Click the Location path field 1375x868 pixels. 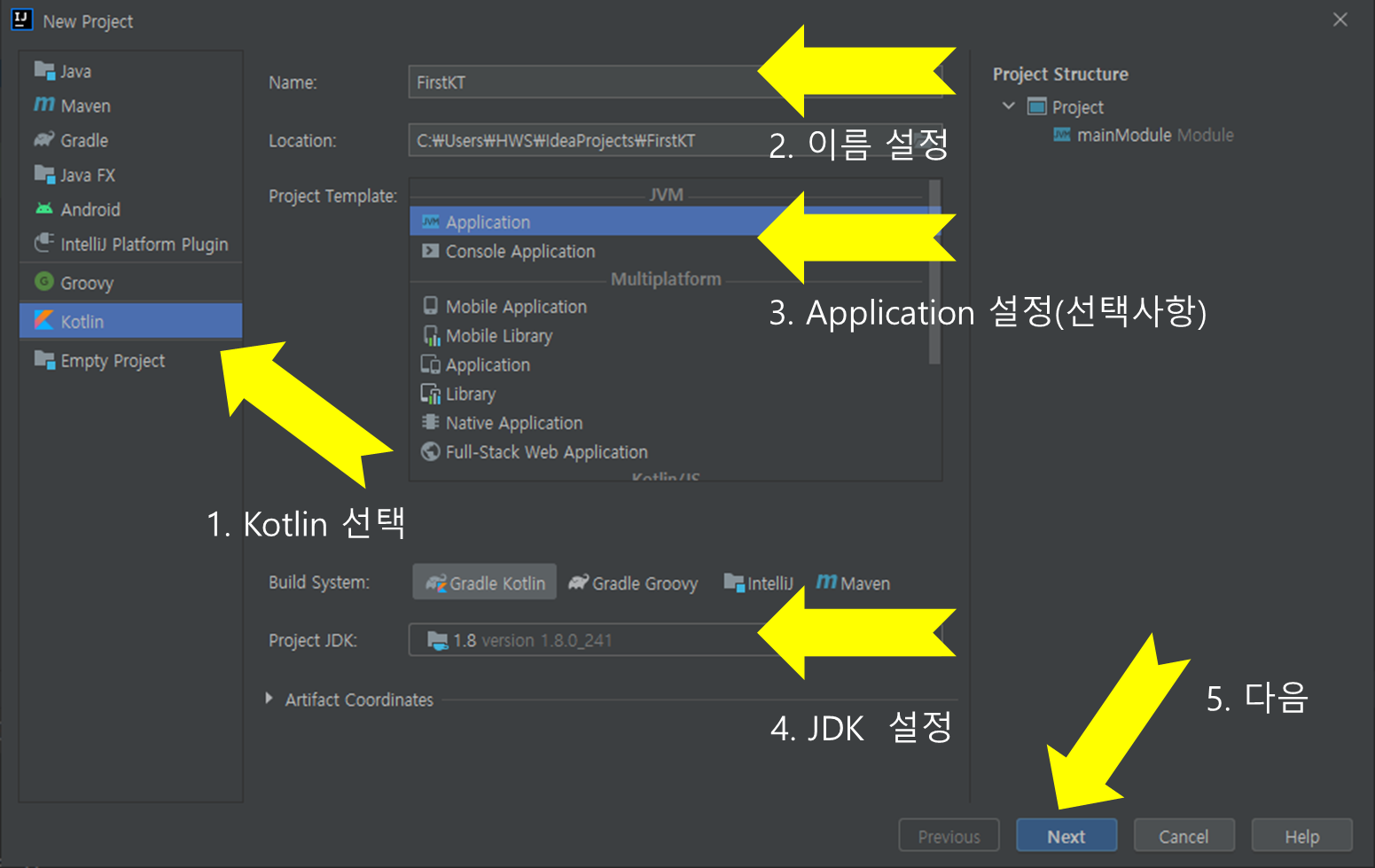675,140
